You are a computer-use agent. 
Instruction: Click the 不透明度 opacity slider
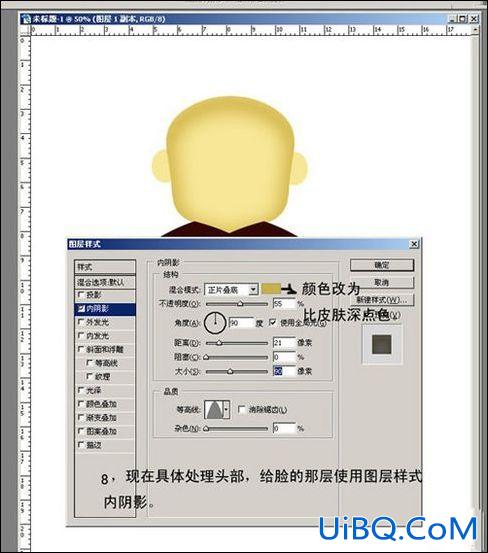pyautogui.click(x=237, y=304)
